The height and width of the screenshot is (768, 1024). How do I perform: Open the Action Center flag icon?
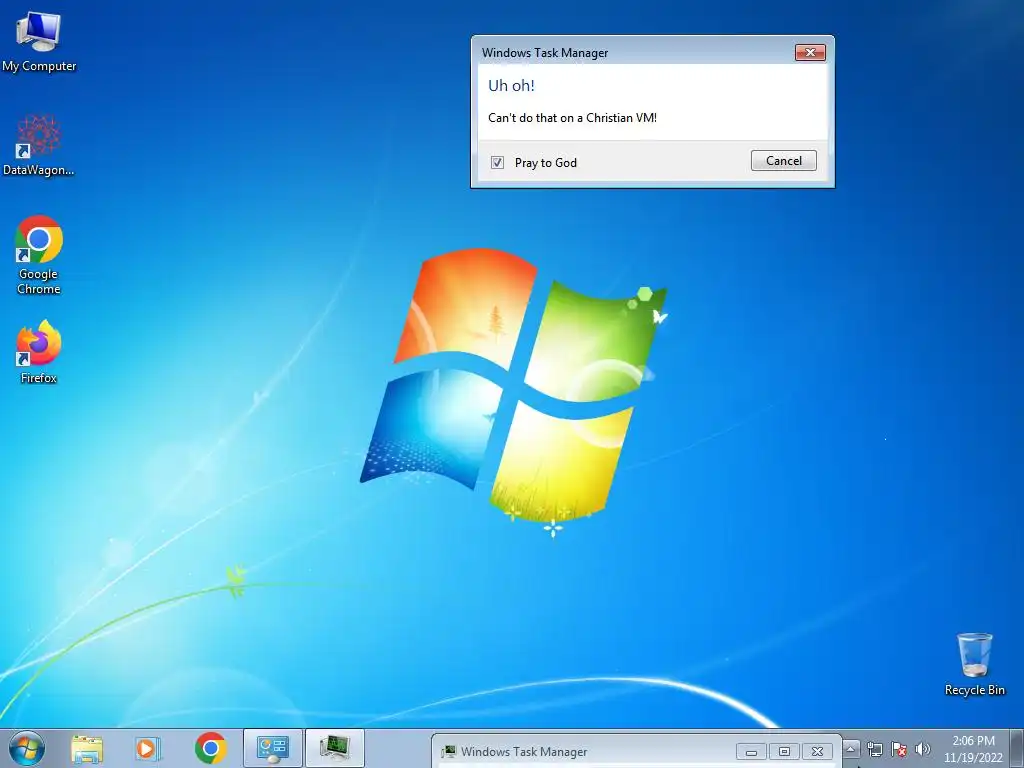pyautogui.click(x=899, y=749)
